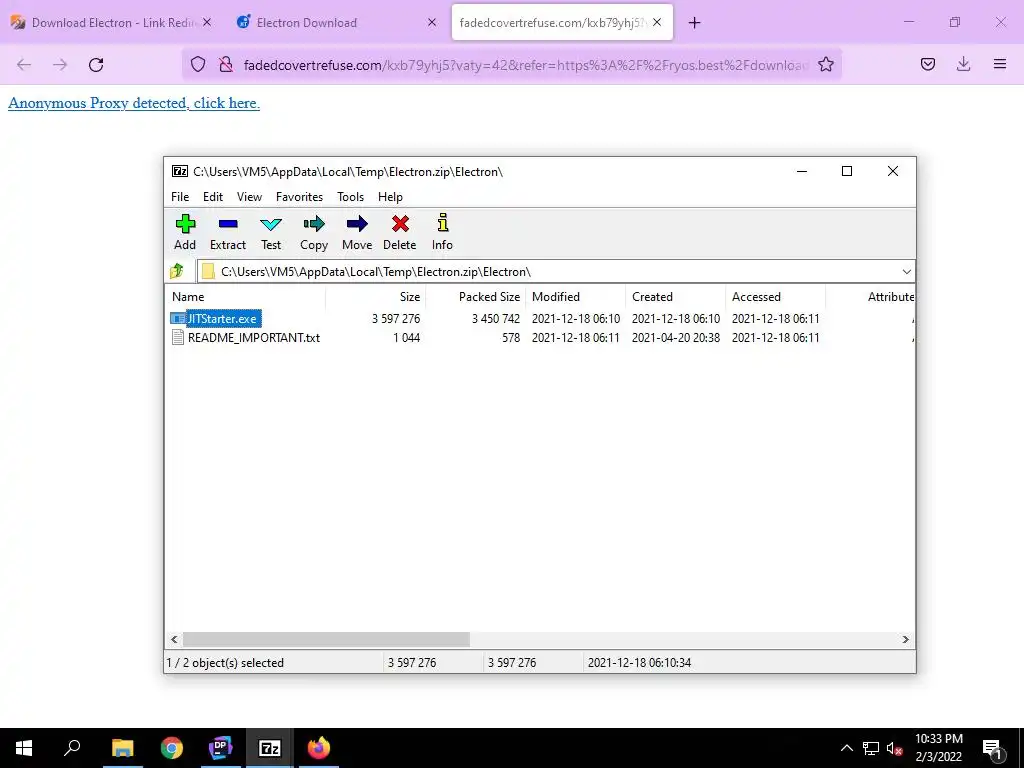Click the Copy toolbar button
Viewport: 1024px width, 768px height.
(313, 232)
